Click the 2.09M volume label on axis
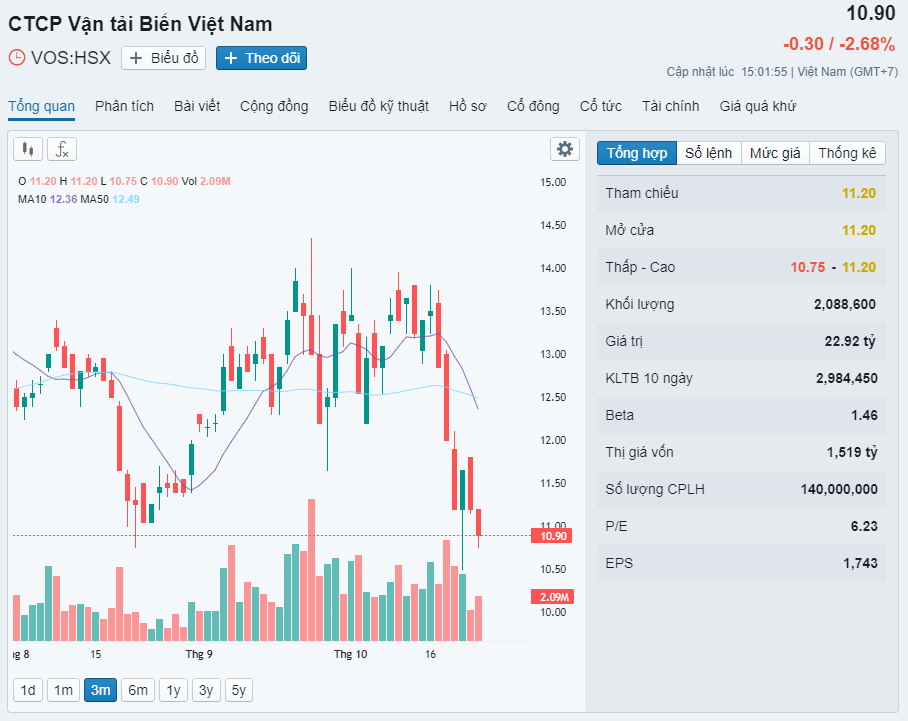The height and width of the screenshot is (721, 908). pyautogui.click(x=552, y=597)
